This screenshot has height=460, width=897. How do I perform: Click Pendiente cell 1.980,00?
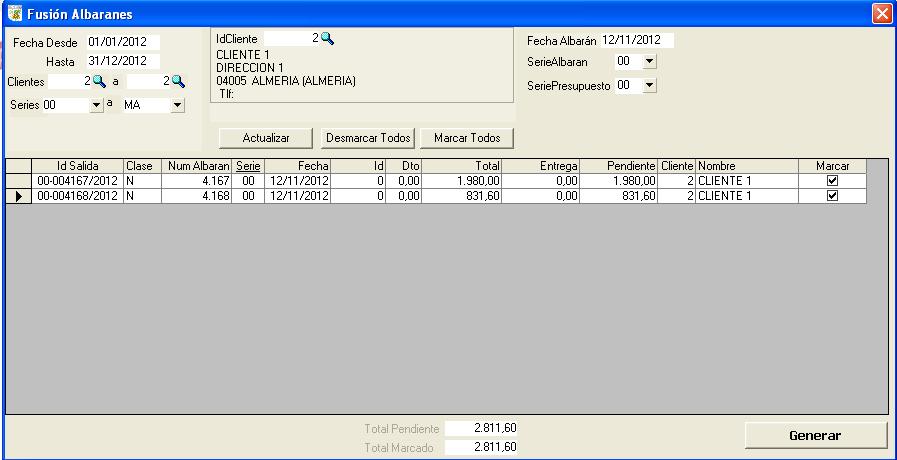click(x=619, y=181)
